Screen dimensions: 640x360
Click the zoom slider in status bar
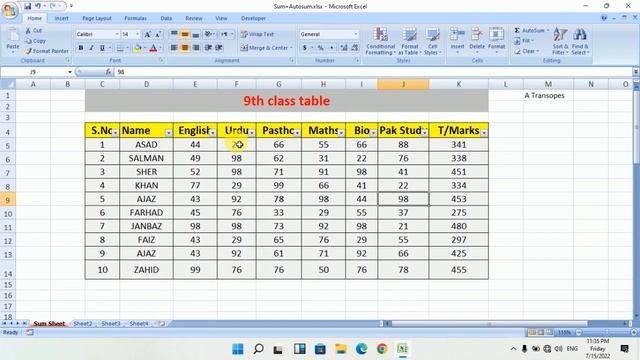tap(606, 333)
